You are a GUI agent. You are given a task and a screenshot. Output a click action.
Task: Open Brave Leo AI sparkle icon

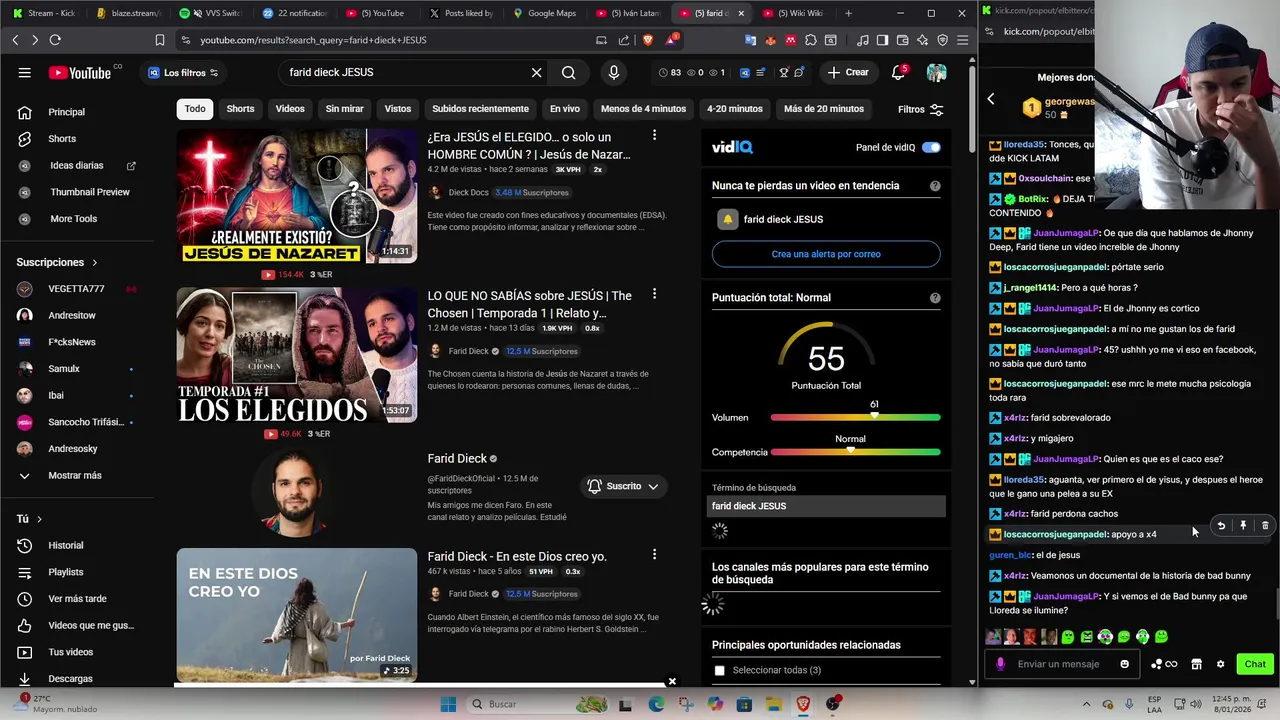click(x=922, y=40)
